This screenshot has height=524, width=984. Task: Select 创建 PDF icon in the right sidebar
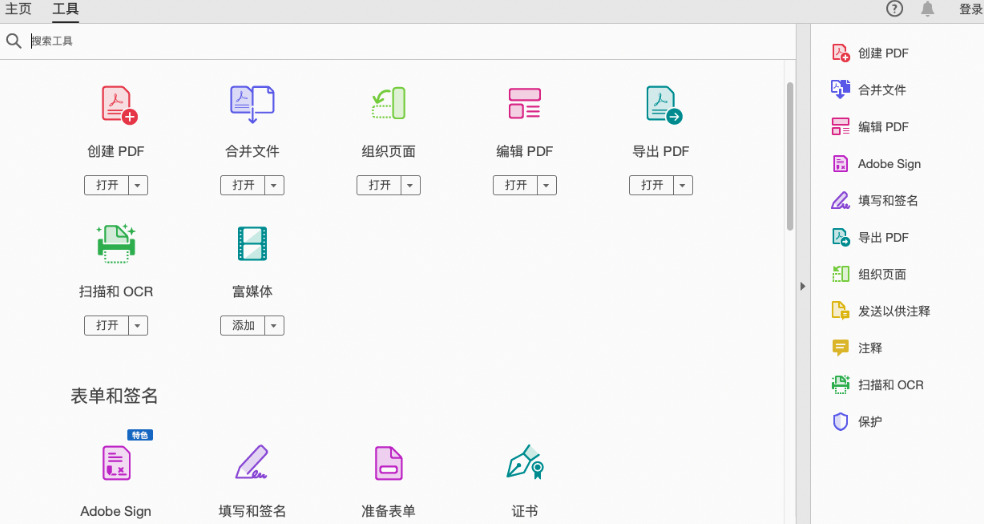[840, 53]
